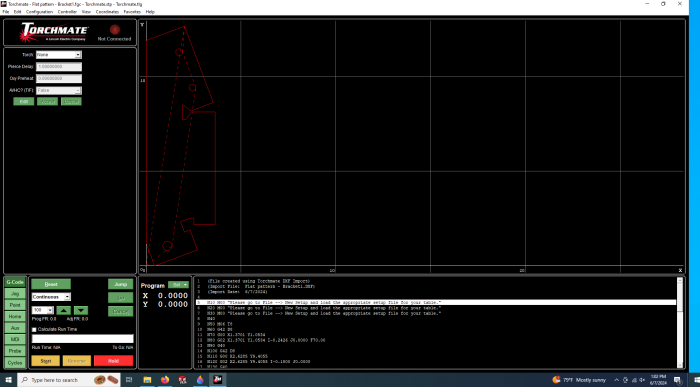Open the Edit menu
This screenshot has height=387, width=700.
pos(17,12)
